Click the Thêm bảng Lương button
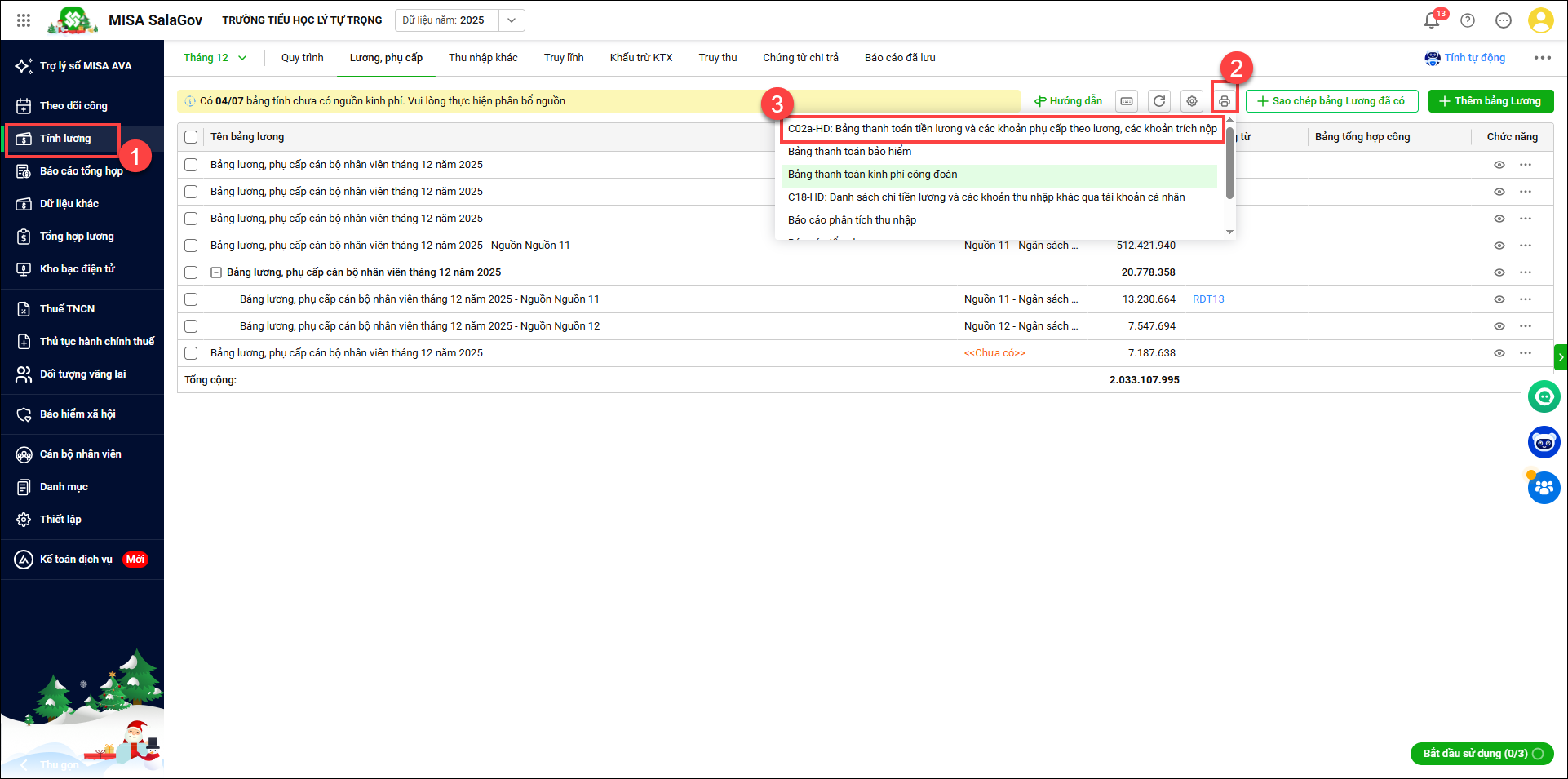 tap(1490, 101)
